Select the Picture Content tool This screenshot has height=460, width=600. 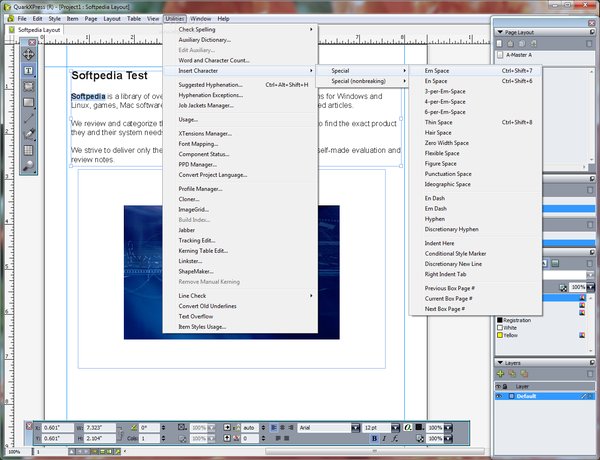[x=29, y=85]
